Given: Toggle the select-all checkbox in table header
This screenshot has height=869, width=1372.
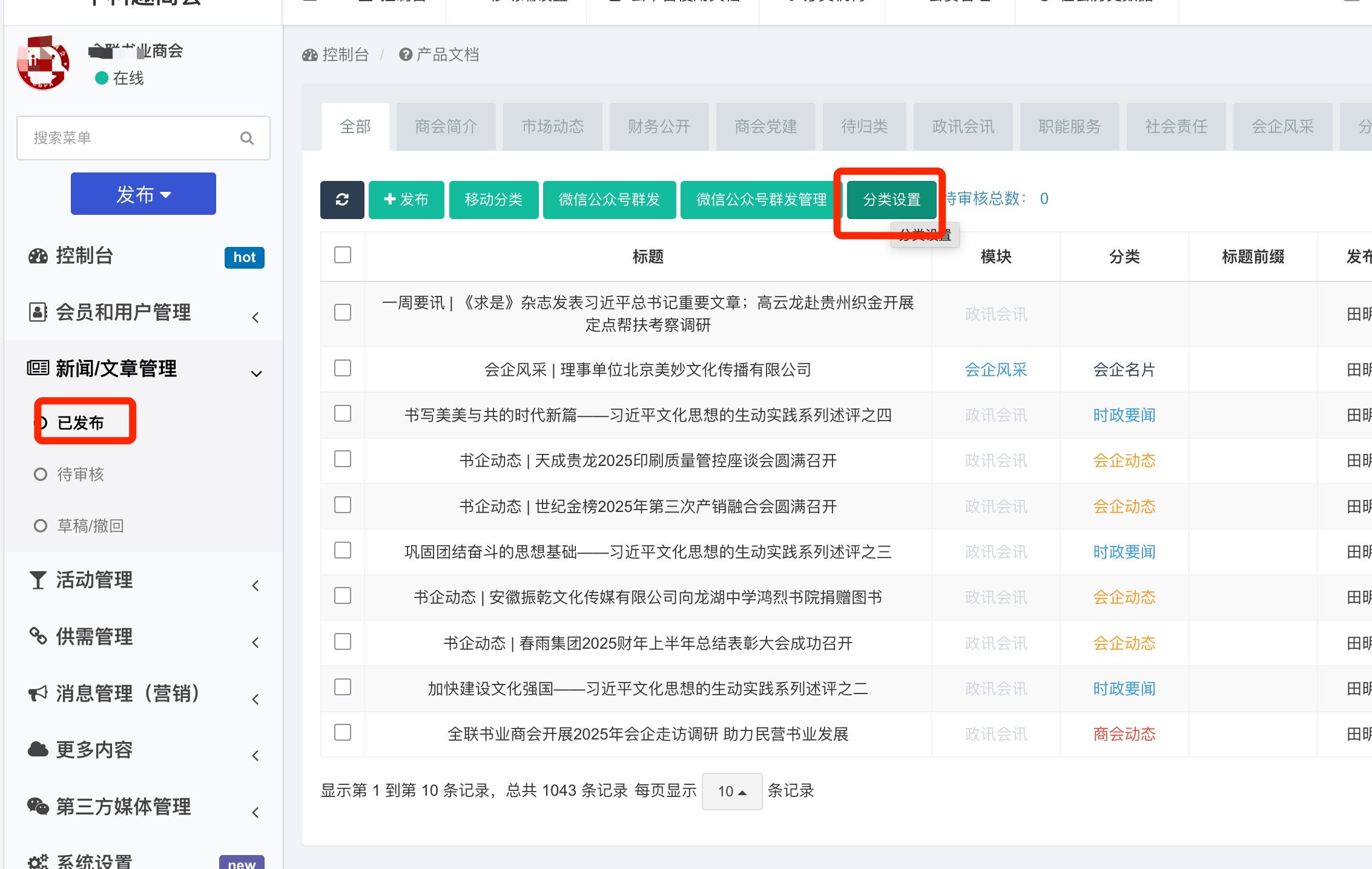Looking at the screenshot, I should tap(343, 255).
